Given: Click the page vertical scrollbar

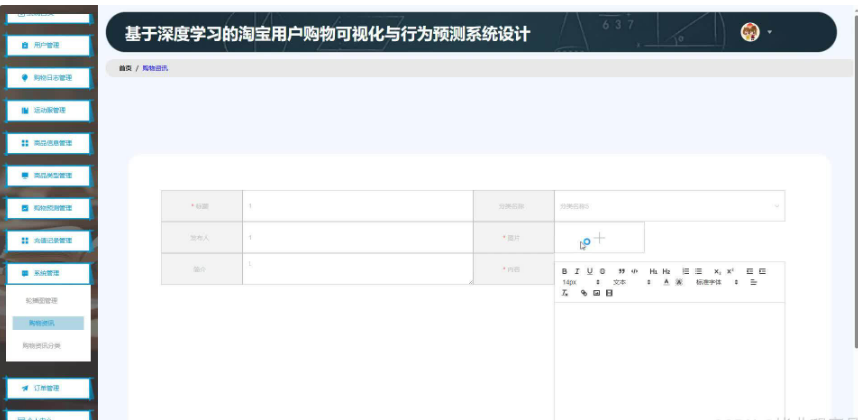Looking at the screenshot, I should coord(855,180).
